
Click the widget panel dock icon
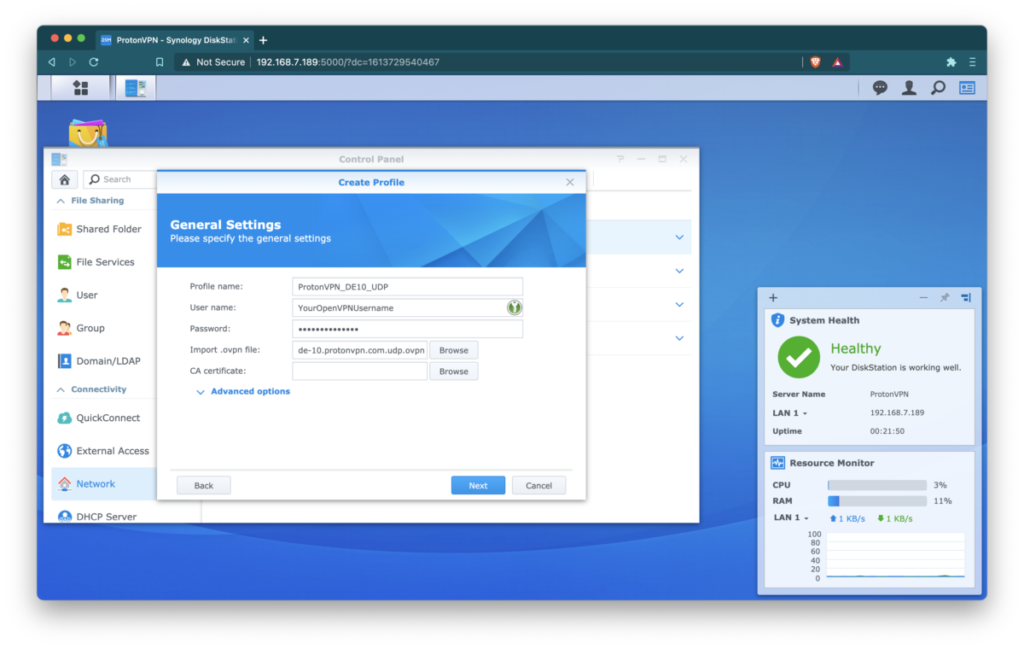966,298
